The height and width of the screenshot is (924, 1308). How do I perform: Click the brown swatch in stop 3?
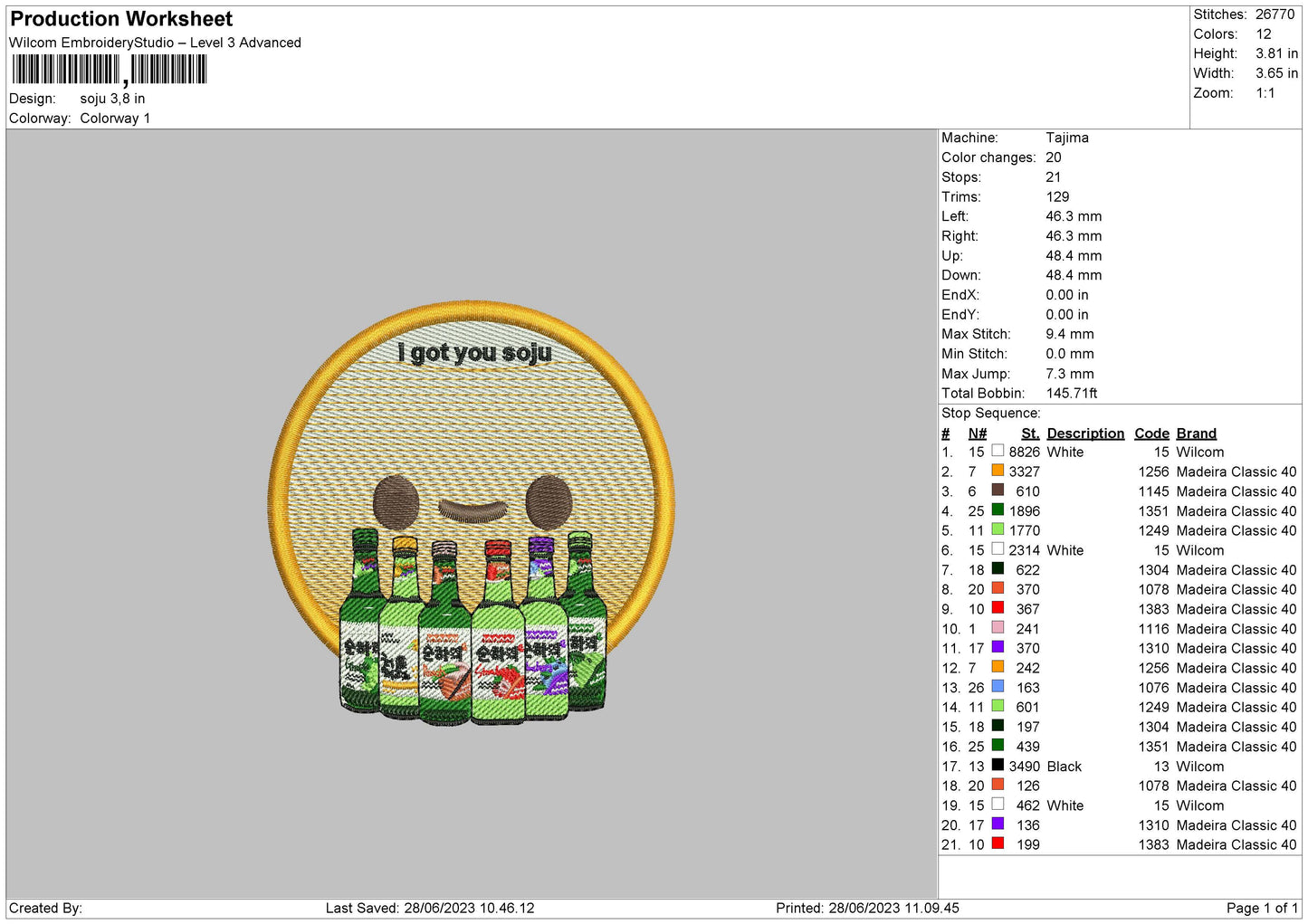[998, 490]
